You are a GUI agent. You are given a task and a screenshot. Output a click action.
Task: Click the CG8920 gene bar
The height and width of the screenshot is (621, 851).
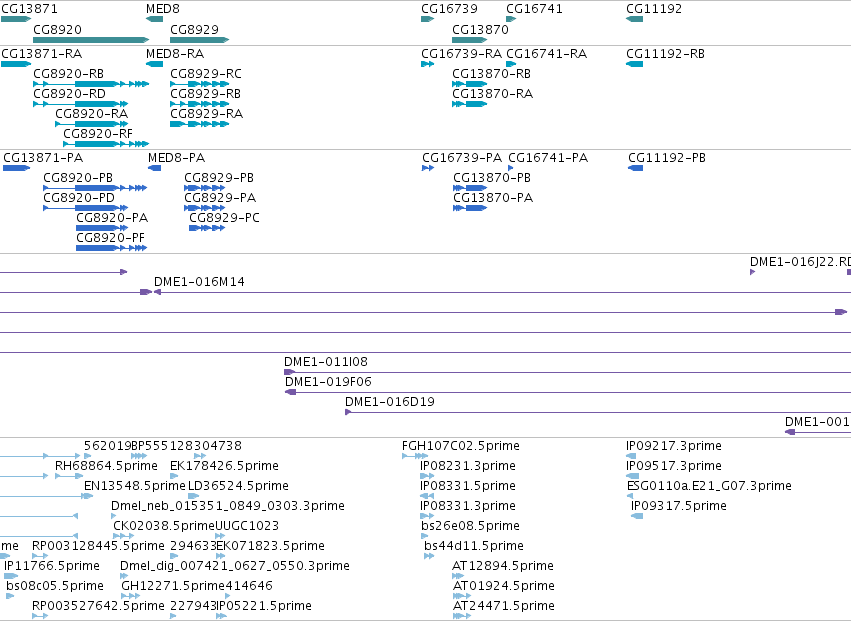point(91,40)
